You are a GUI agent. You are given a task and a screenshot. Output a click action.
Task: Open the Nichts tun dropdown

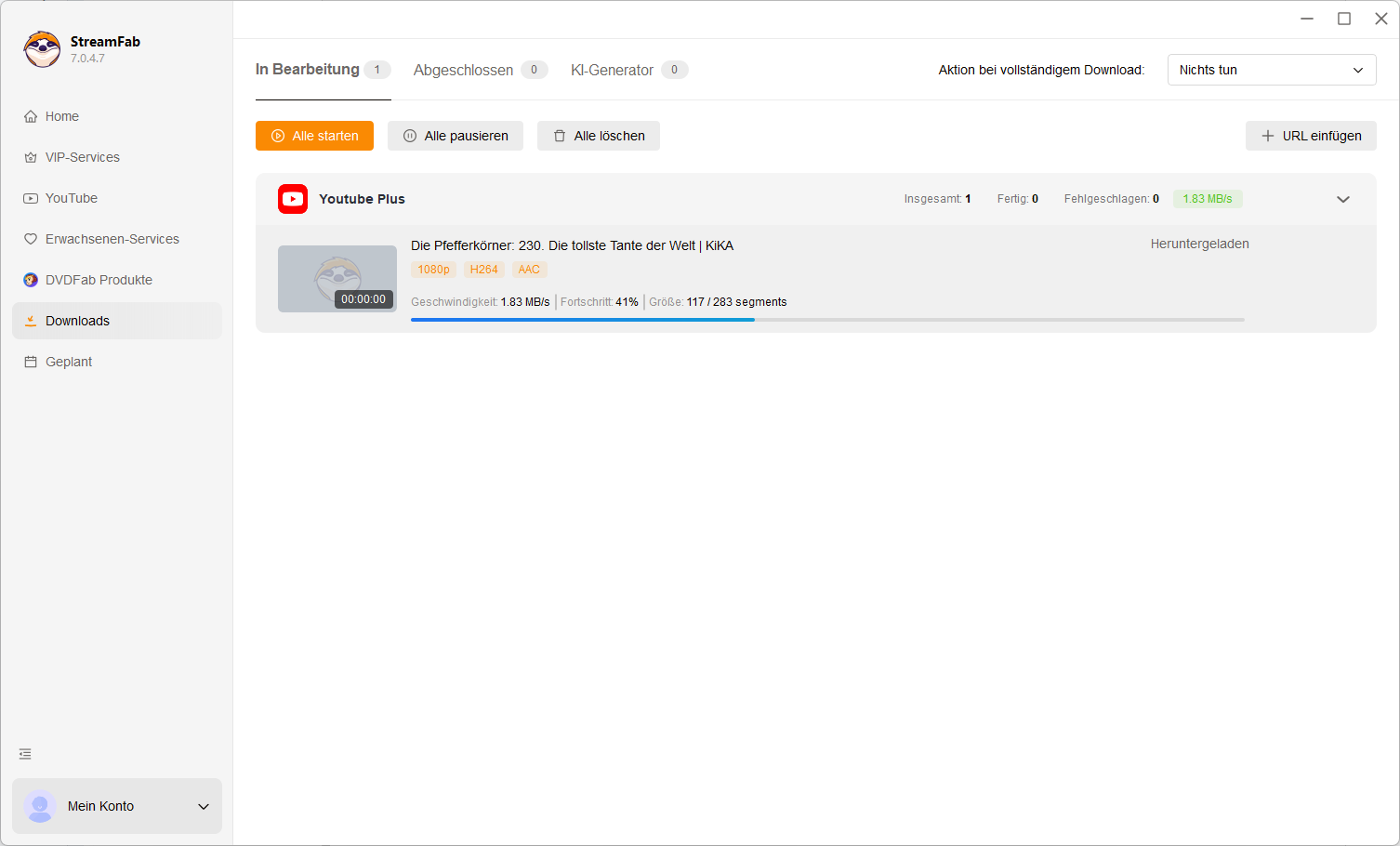(x=1272, y=70)
